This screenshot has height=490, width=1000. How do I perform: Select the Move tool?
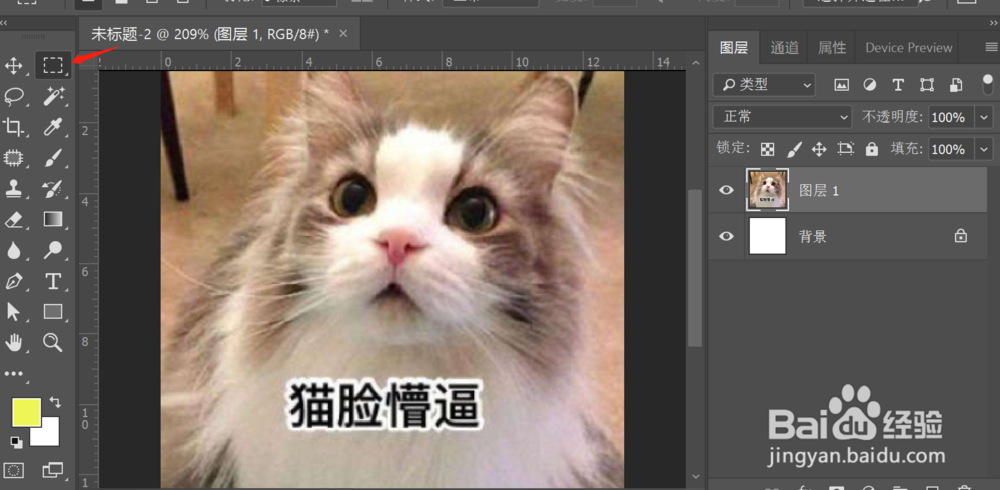click(14, 65)
